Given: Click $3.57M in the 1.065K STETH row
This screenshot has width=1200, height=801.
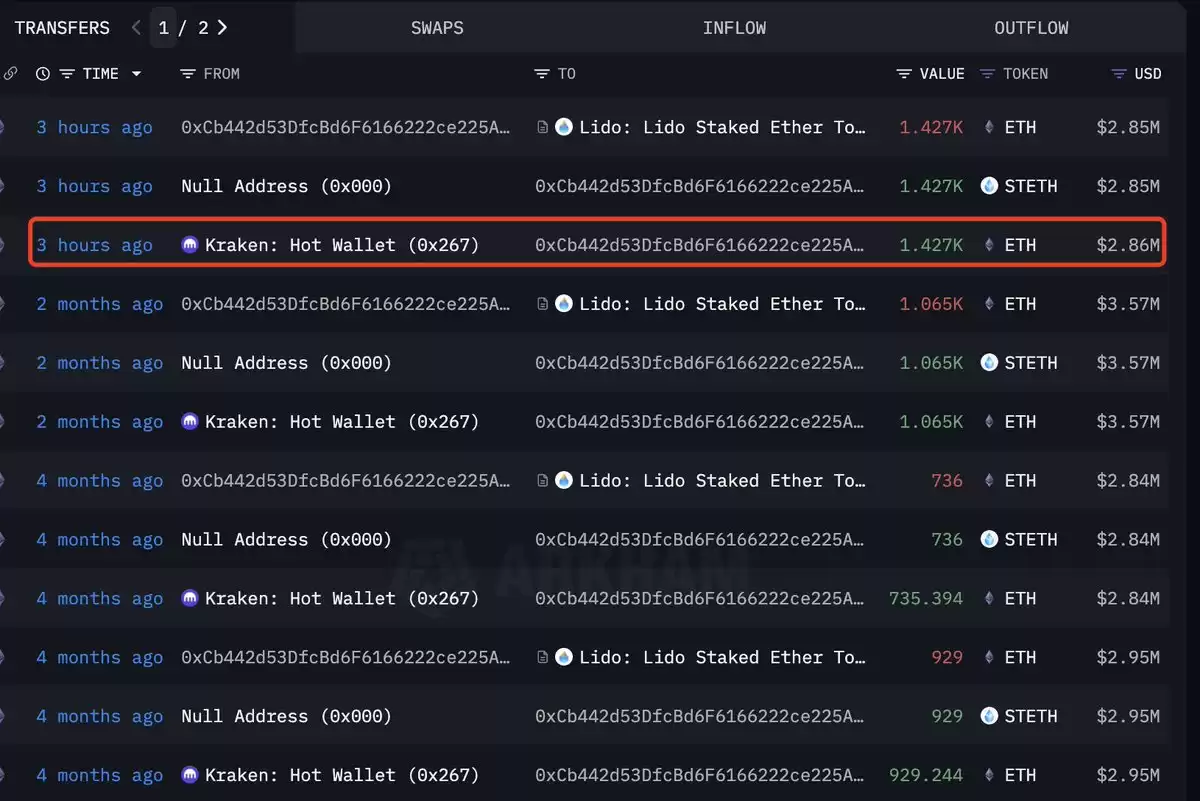Looking at the screenshot, I should coord(1129,363).
